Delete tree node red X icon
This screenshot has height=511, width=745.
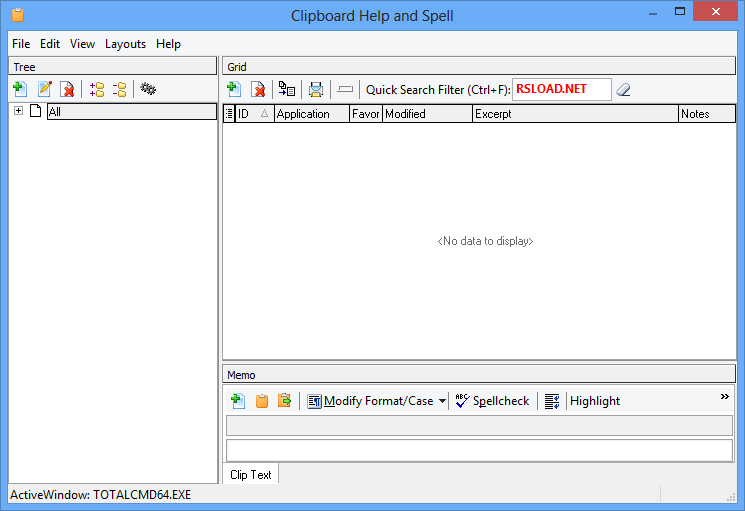pyautogui.click(x=67, y=89)
